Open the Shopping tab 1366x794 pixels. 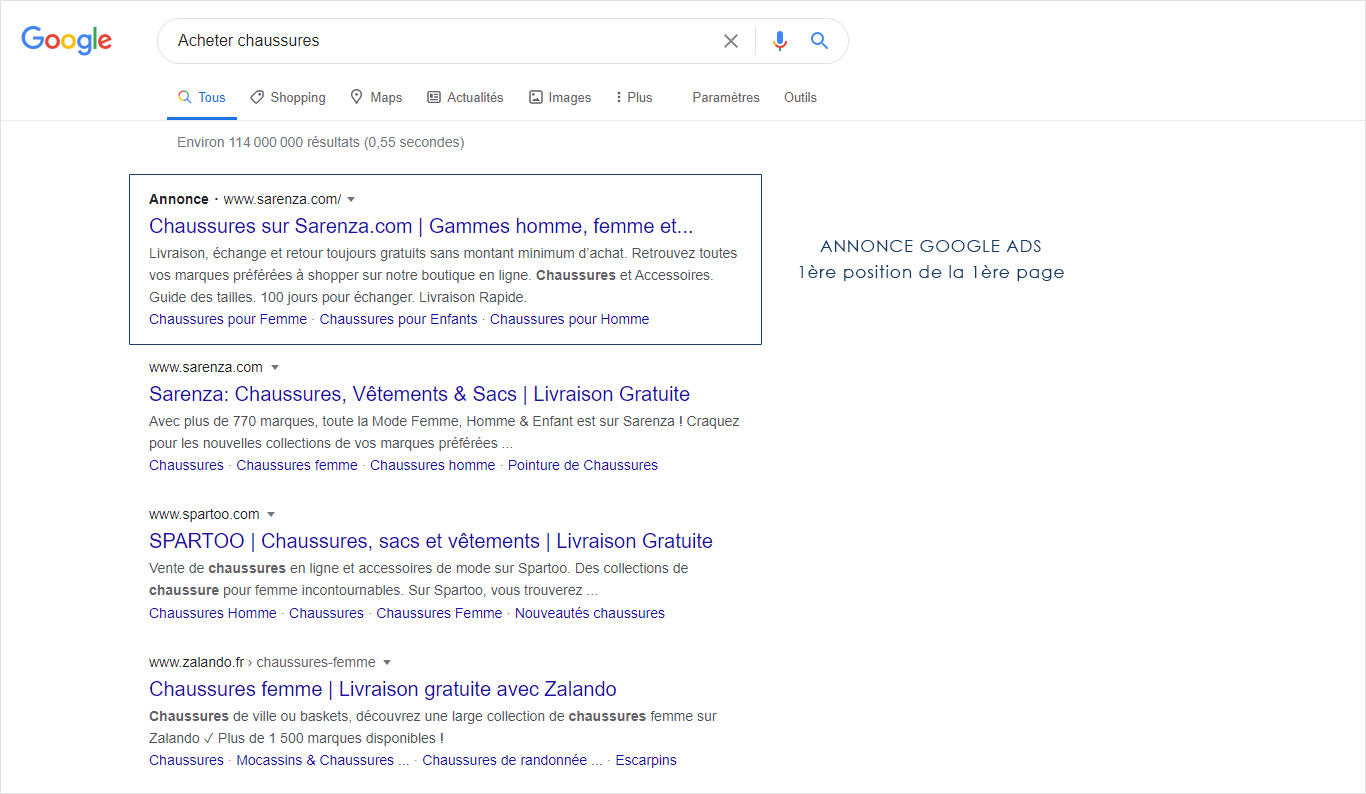[x=288, y=97]
